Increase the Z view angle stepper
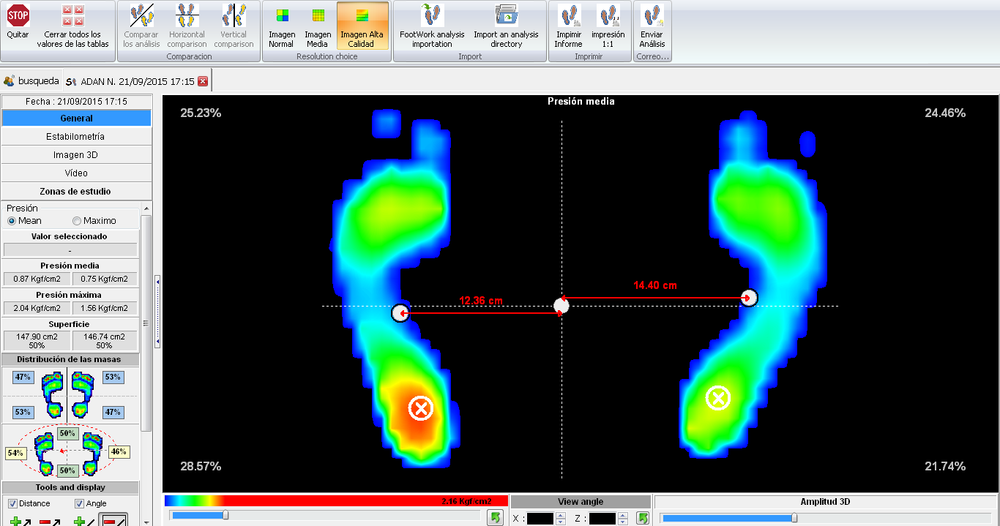Screen dimensions: 1000x526 click(x=623, y=515)
